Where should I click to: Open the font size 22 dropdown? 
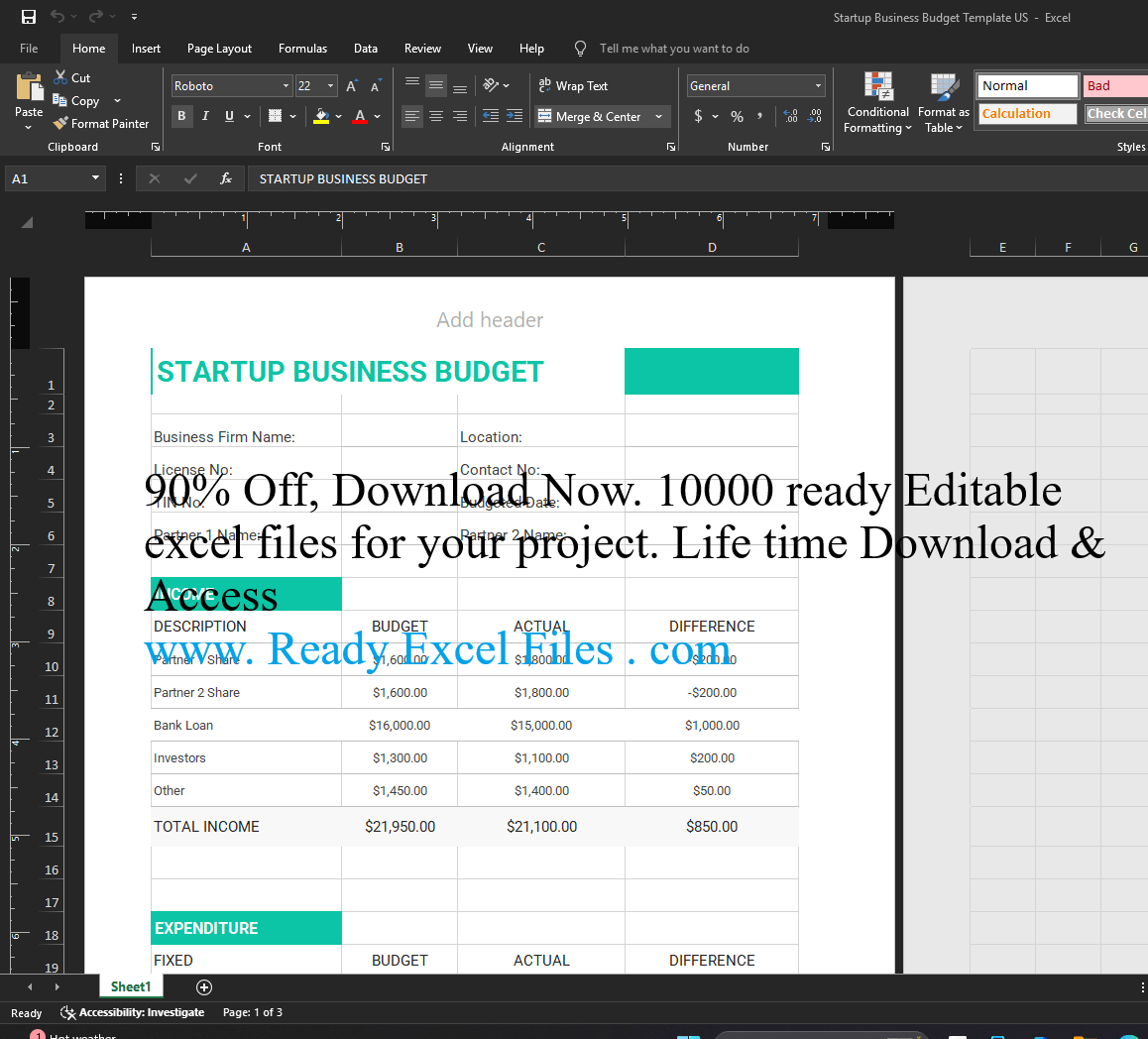click(x=330, y=85)
